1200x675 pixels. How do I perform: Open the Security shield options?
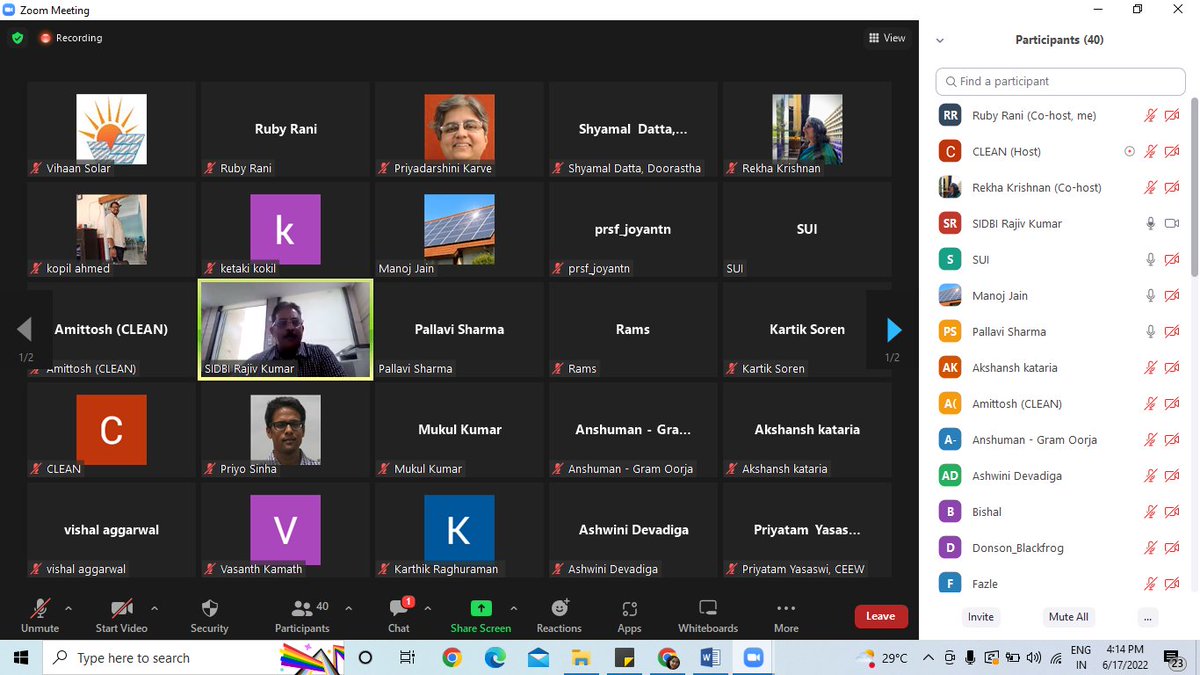(209, 615)
